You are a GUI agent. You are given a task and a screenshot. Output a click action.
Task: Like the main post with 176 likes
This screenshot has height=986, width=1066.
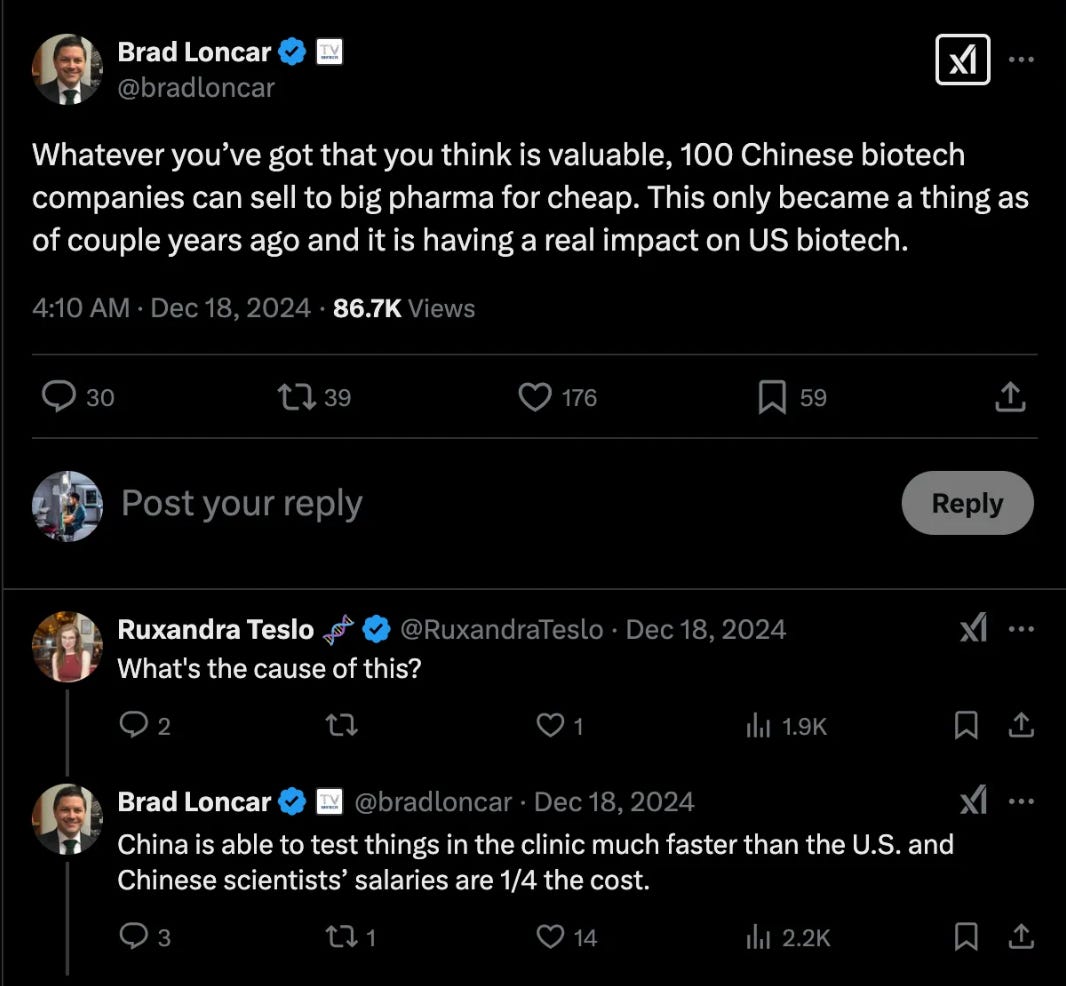(x=536, y=397)
